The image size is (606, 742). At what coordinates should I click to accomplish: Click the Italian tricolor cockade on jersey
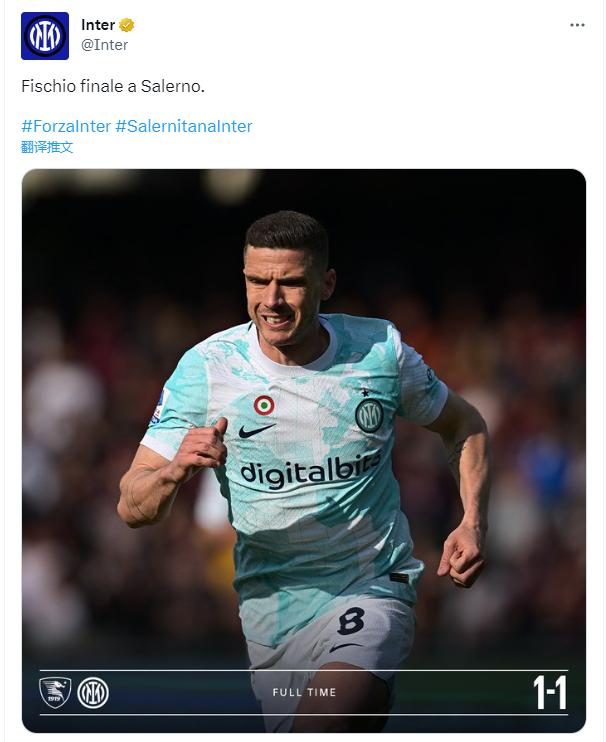[x=264, y=404]
